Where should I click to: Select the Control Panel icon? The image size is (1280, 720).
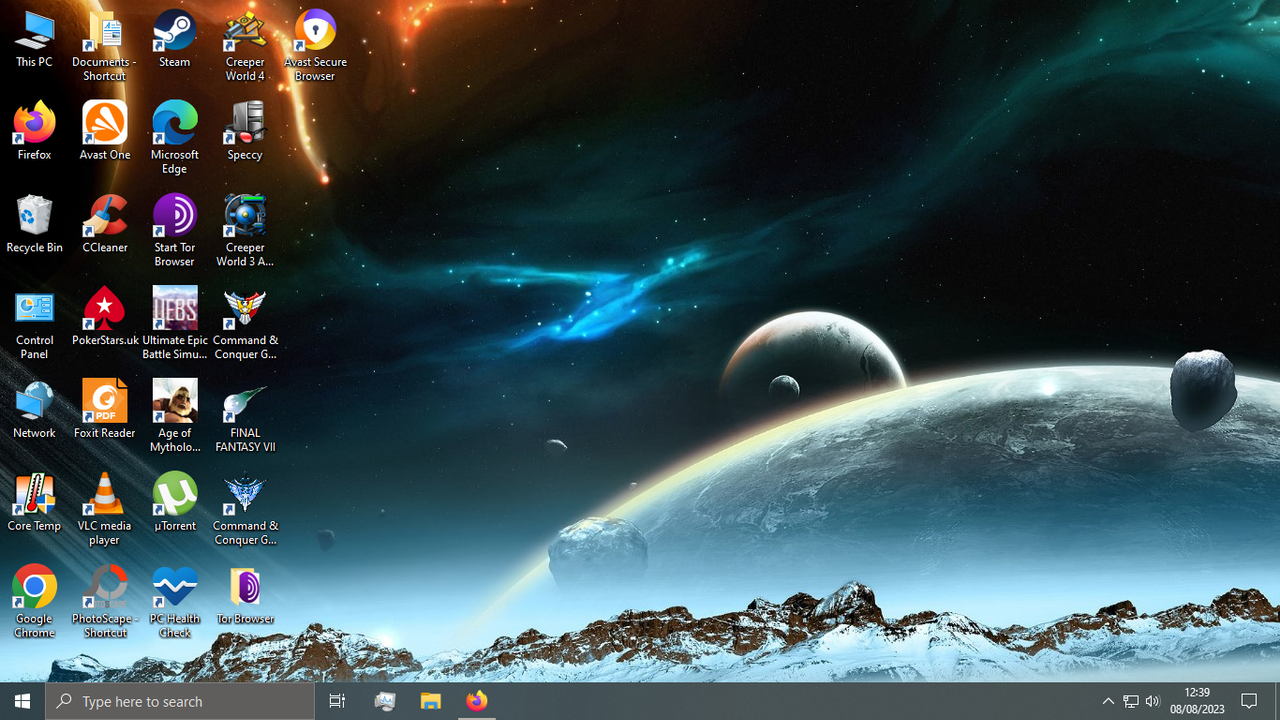tap(34, 324)
